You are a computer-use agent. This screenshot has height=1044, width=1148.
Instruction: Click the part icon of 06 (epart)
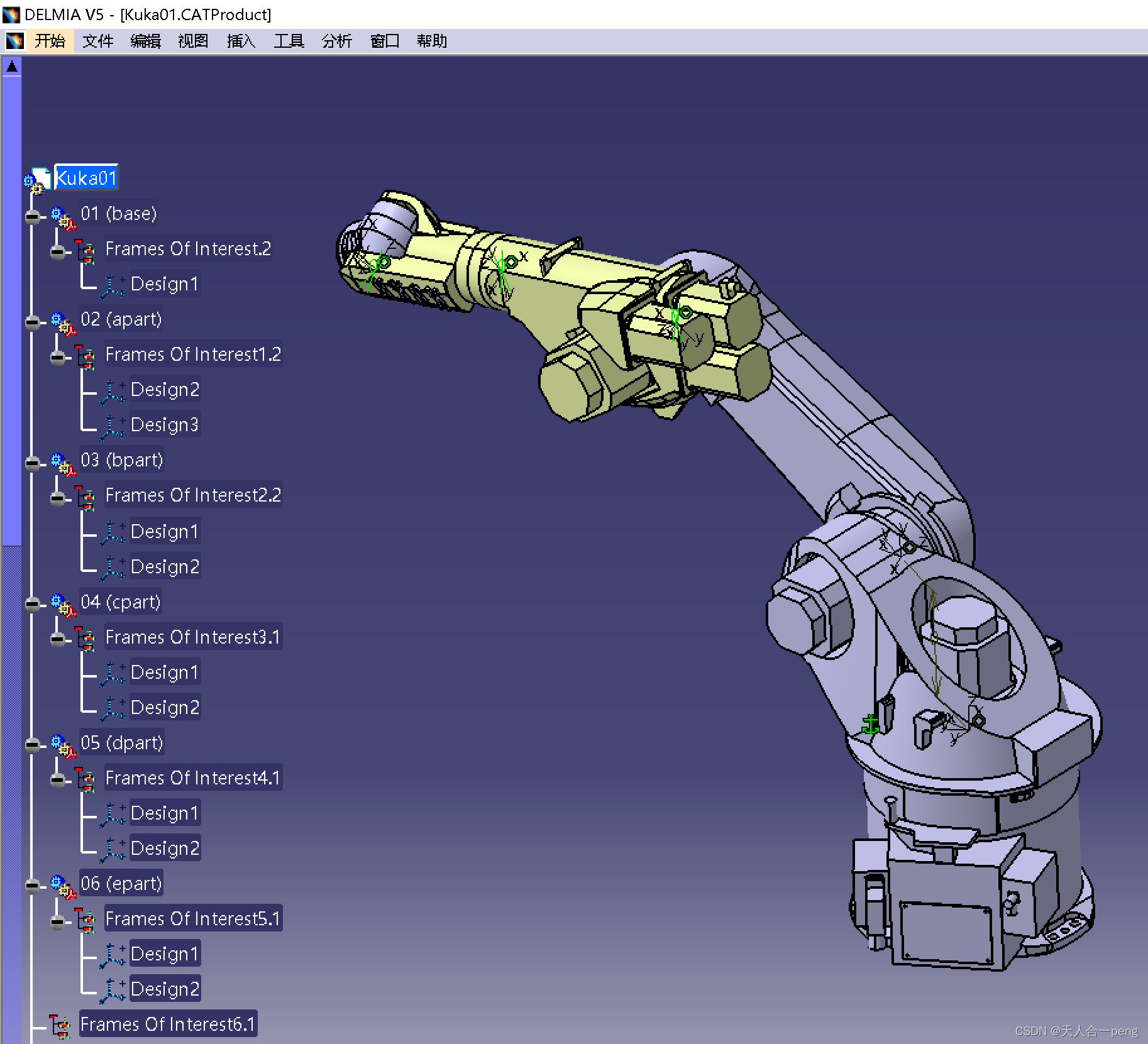tap(63, 887)
